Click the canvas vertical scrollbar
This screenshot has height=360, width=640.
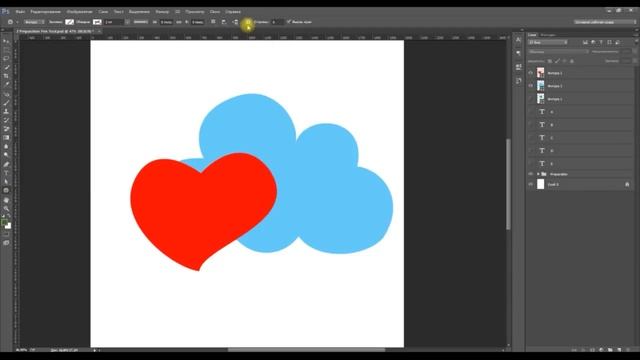coord(508,184)
